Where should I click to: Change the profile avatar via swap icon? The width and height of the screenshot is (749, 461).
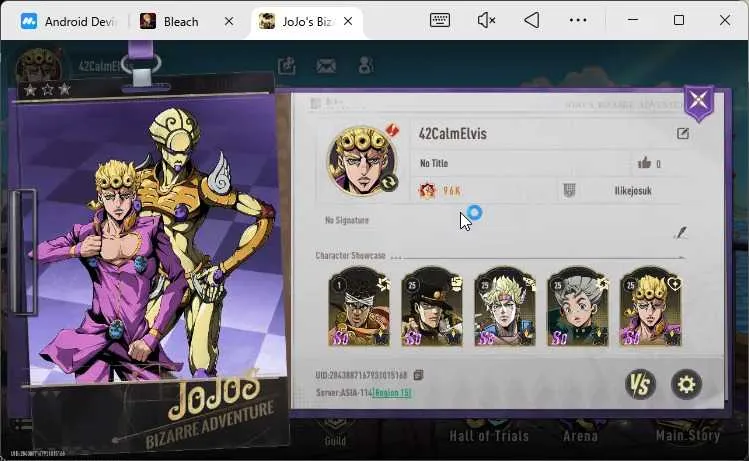[389, 182]
